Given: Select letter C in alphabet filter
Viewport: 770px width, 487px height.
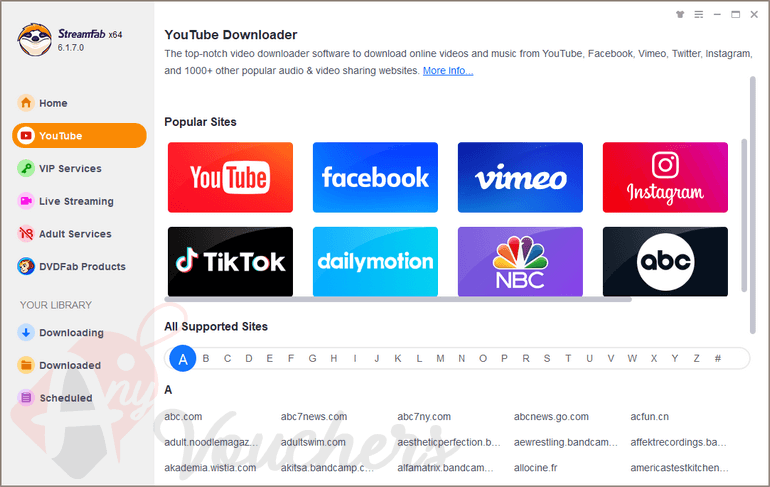Looking at the screenshot, I should pos(227,358).
